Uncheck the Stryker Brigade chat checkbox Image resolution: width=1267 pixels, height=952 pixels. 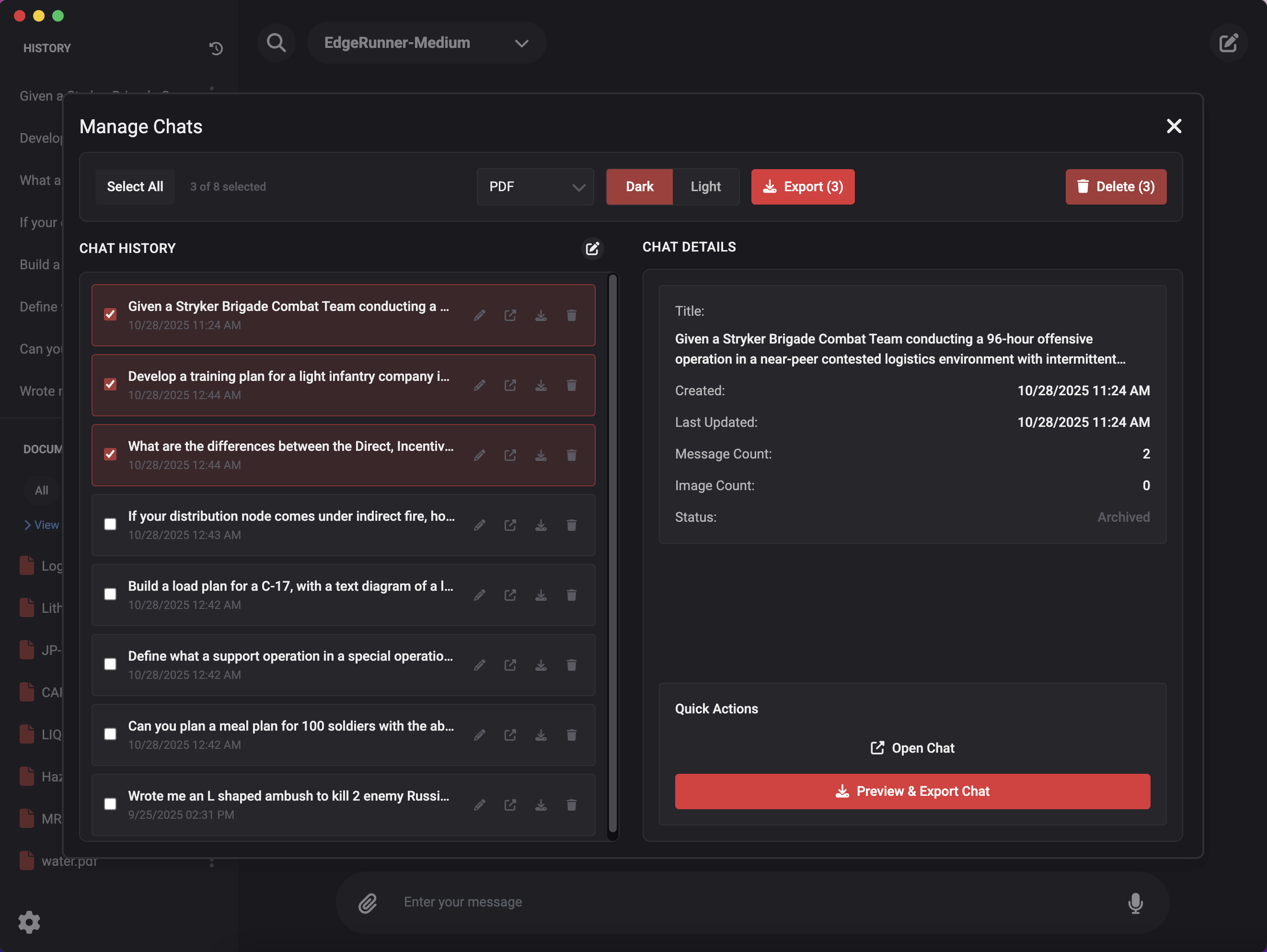(x=110, y=314)
